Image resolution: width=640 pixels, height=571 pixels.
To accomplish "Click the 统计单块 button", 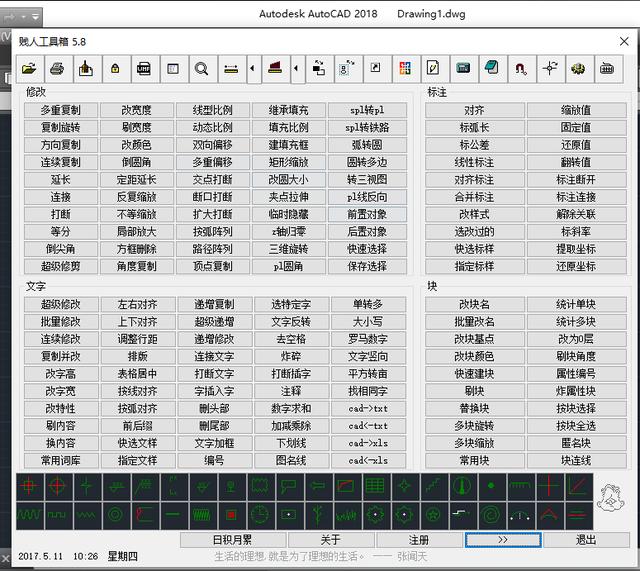I will pos(576,304).
